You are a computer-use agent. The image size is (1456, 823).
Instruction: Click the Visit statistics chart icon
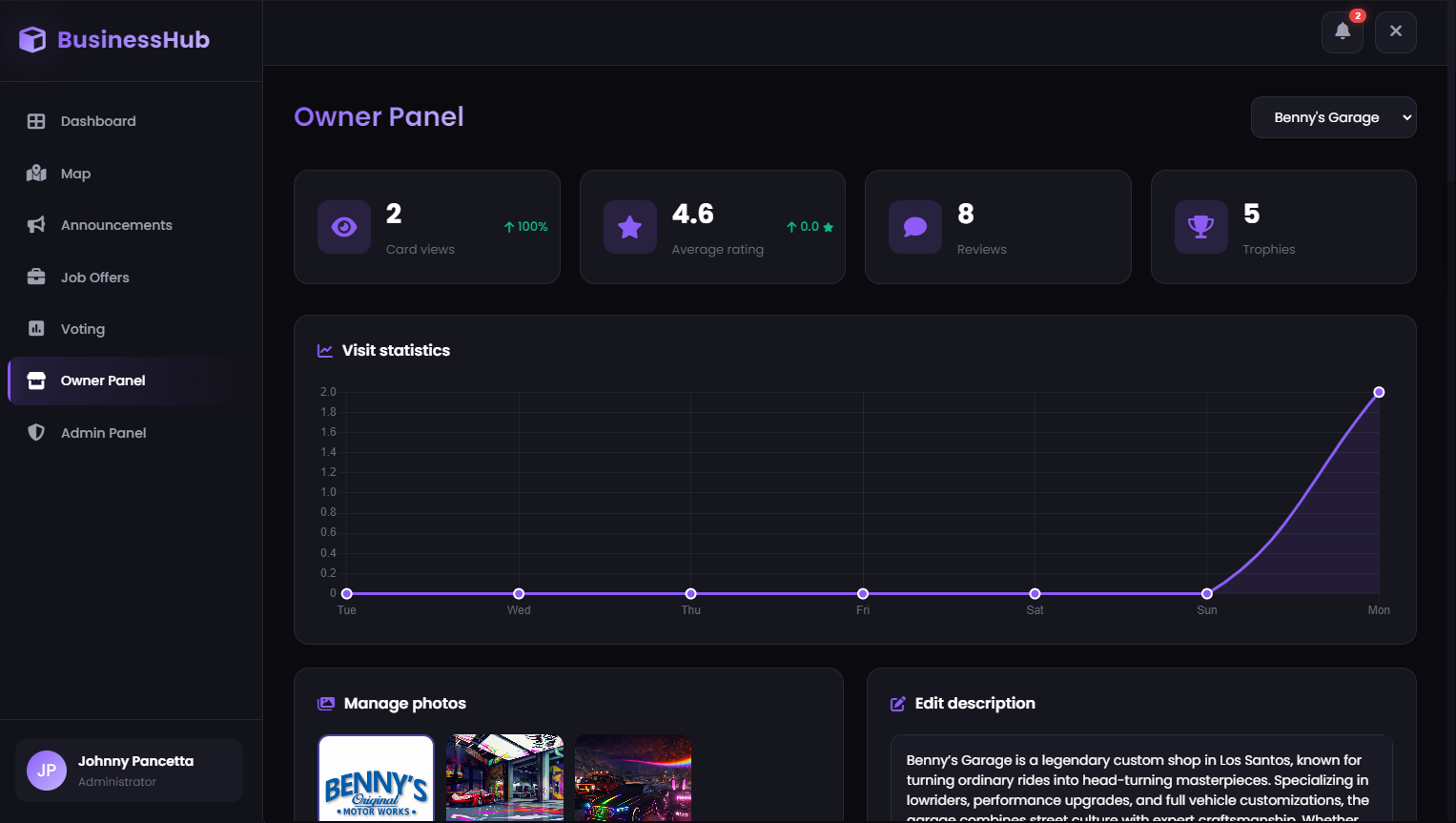[325, 351]
